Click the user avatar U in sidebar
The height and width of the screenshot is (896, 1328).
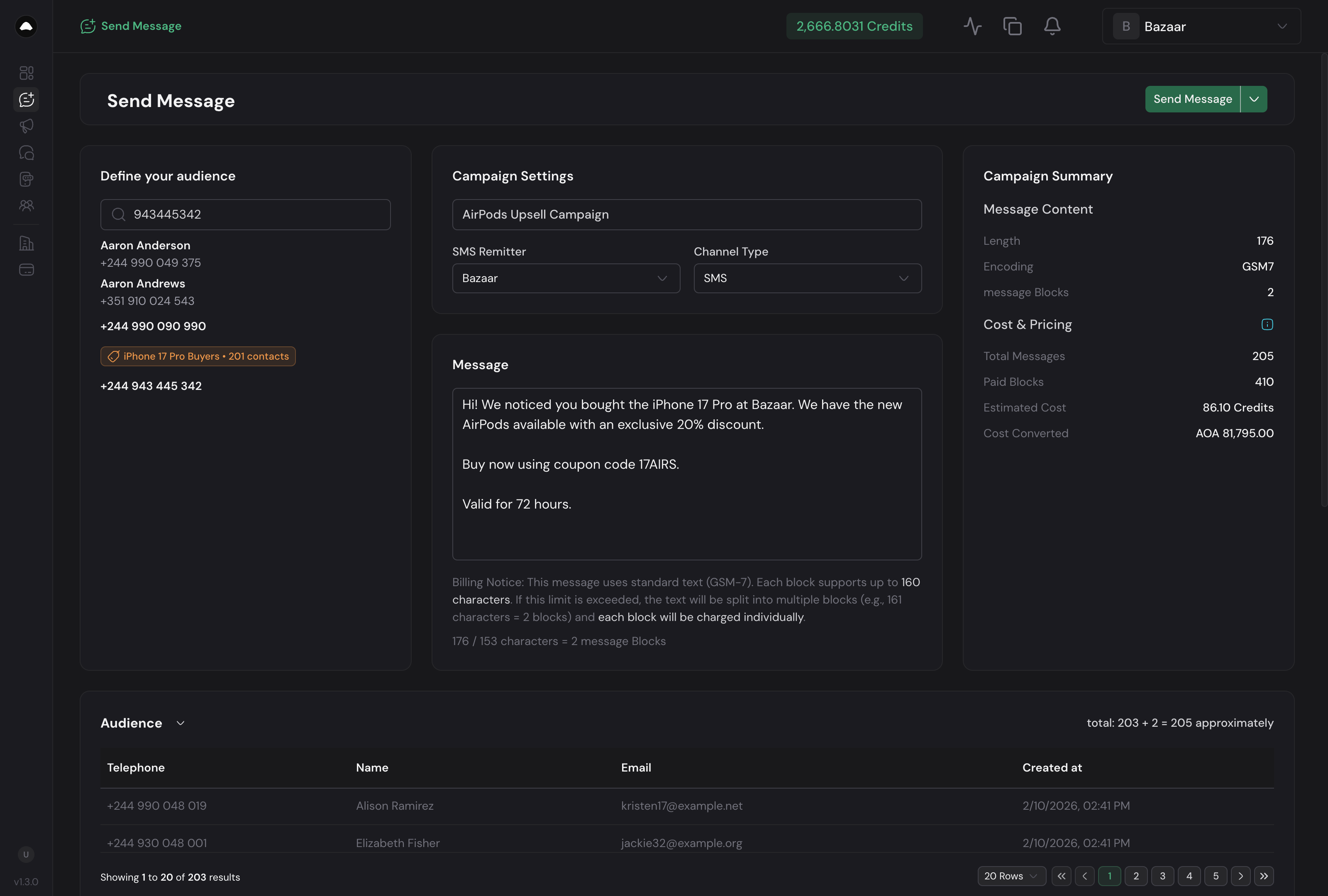coord(26,855)
